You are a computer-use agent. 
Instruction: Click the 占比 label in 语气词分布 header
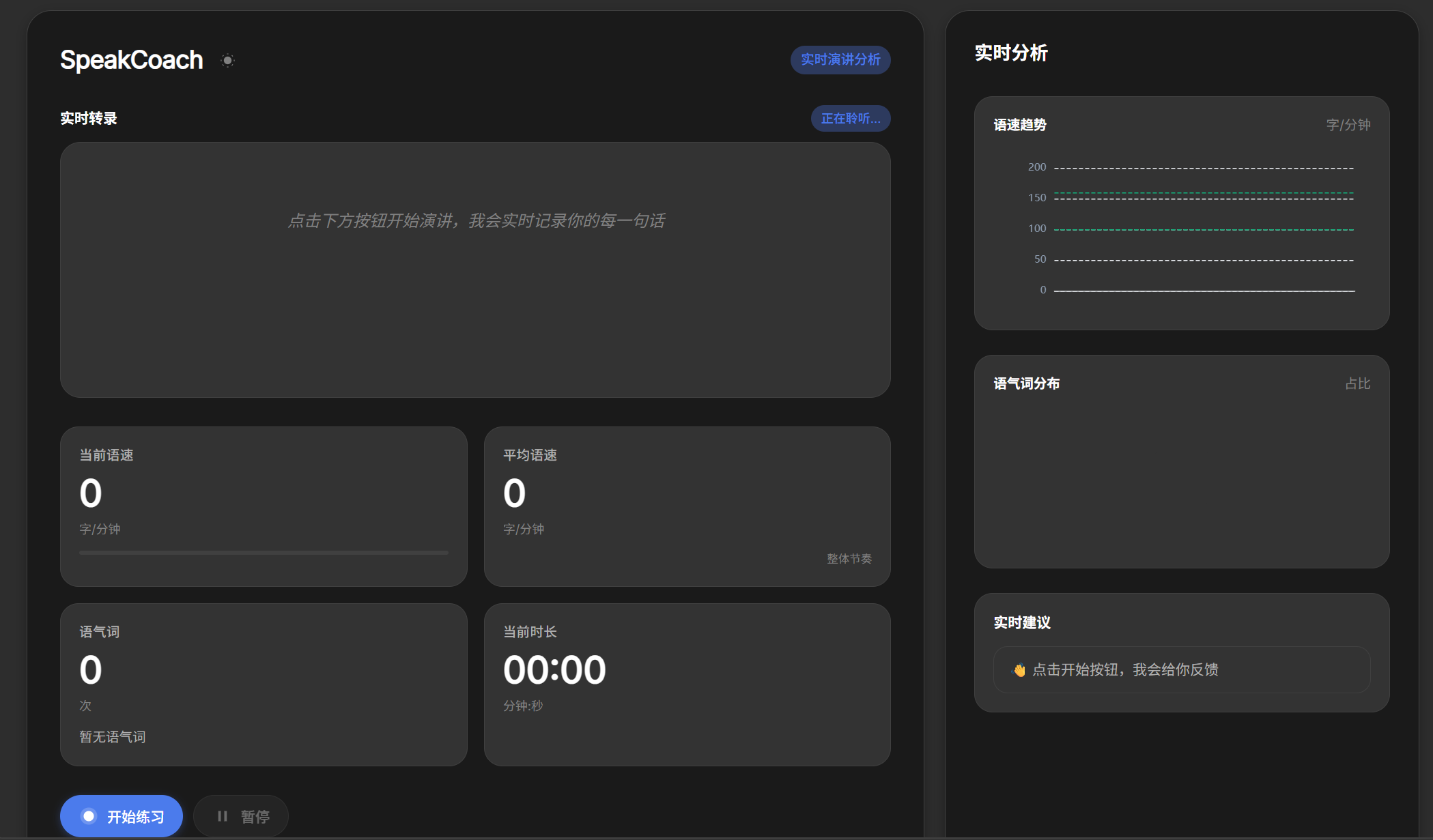point(1359,383)
